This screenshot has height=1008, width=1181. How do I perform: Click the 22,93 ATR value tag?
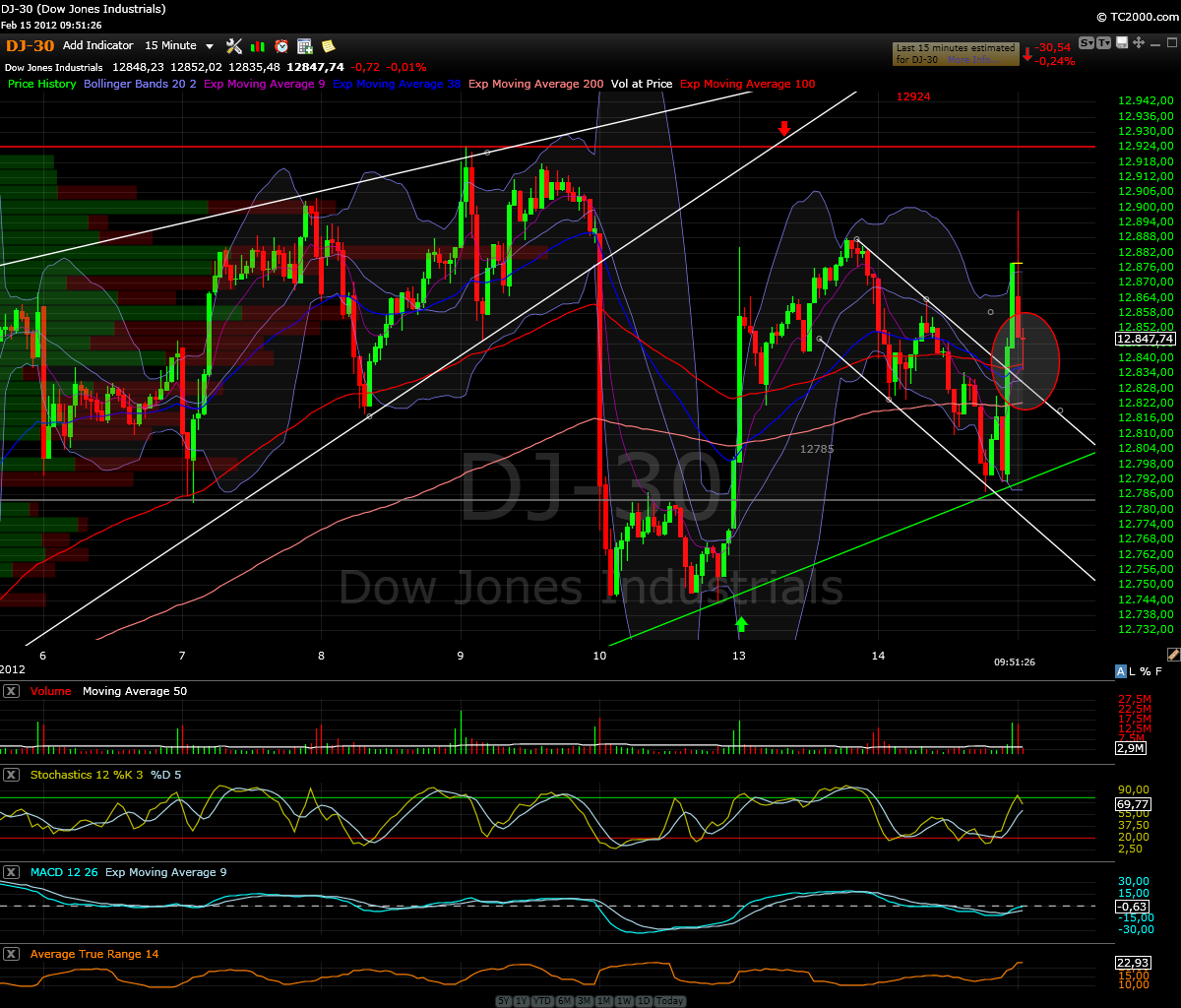1134,963
